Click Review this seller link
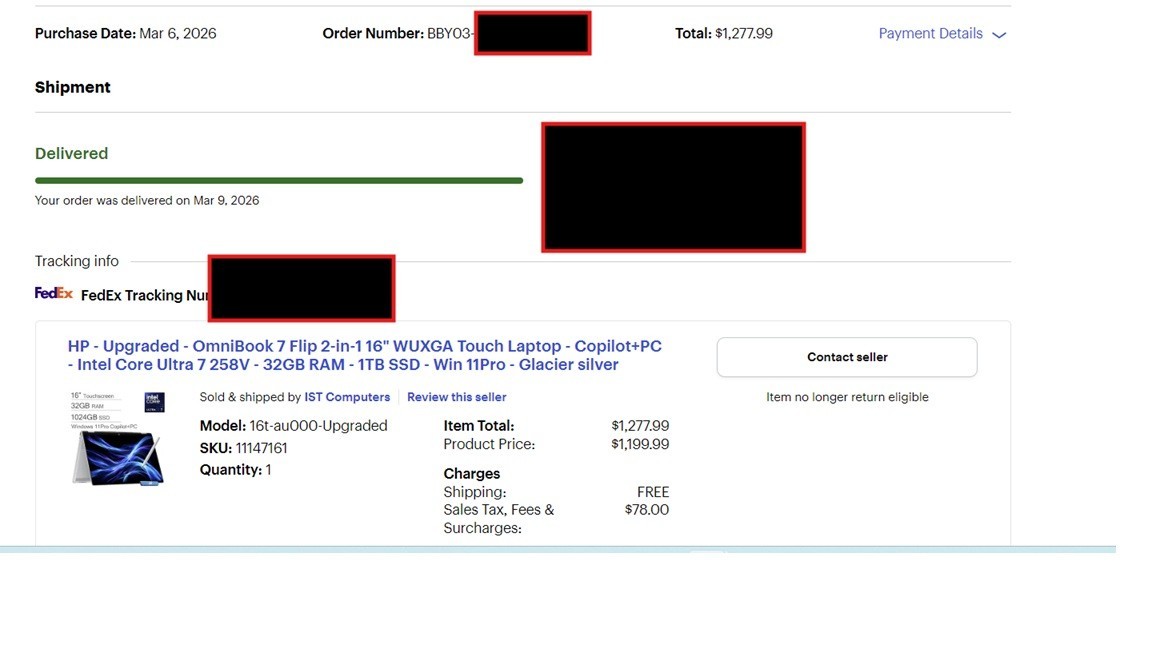 tap(456, 397)
